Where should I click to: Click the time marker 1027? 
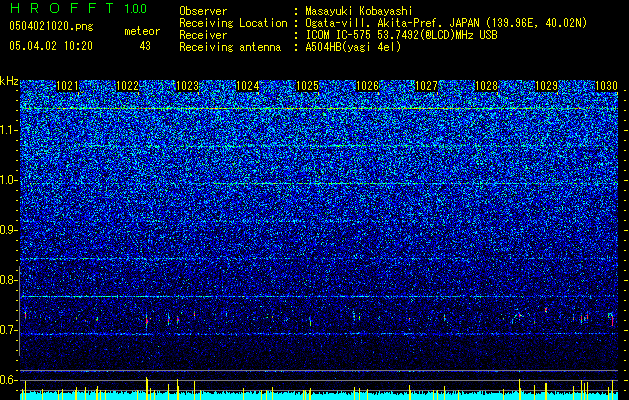tap(426, 86)
